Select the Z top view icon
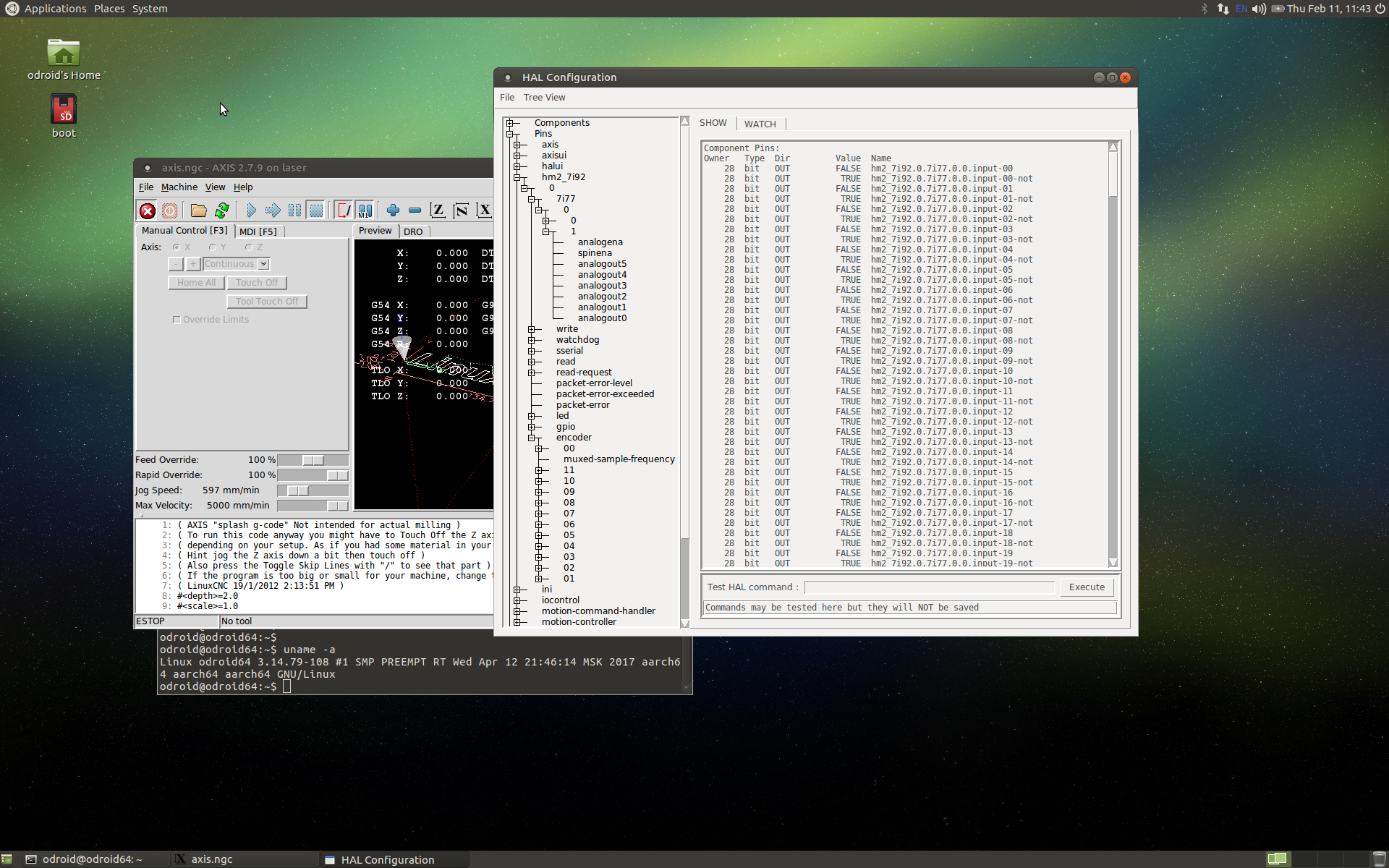The width and height of the screenshot is (1389, 868). [438, 210]
